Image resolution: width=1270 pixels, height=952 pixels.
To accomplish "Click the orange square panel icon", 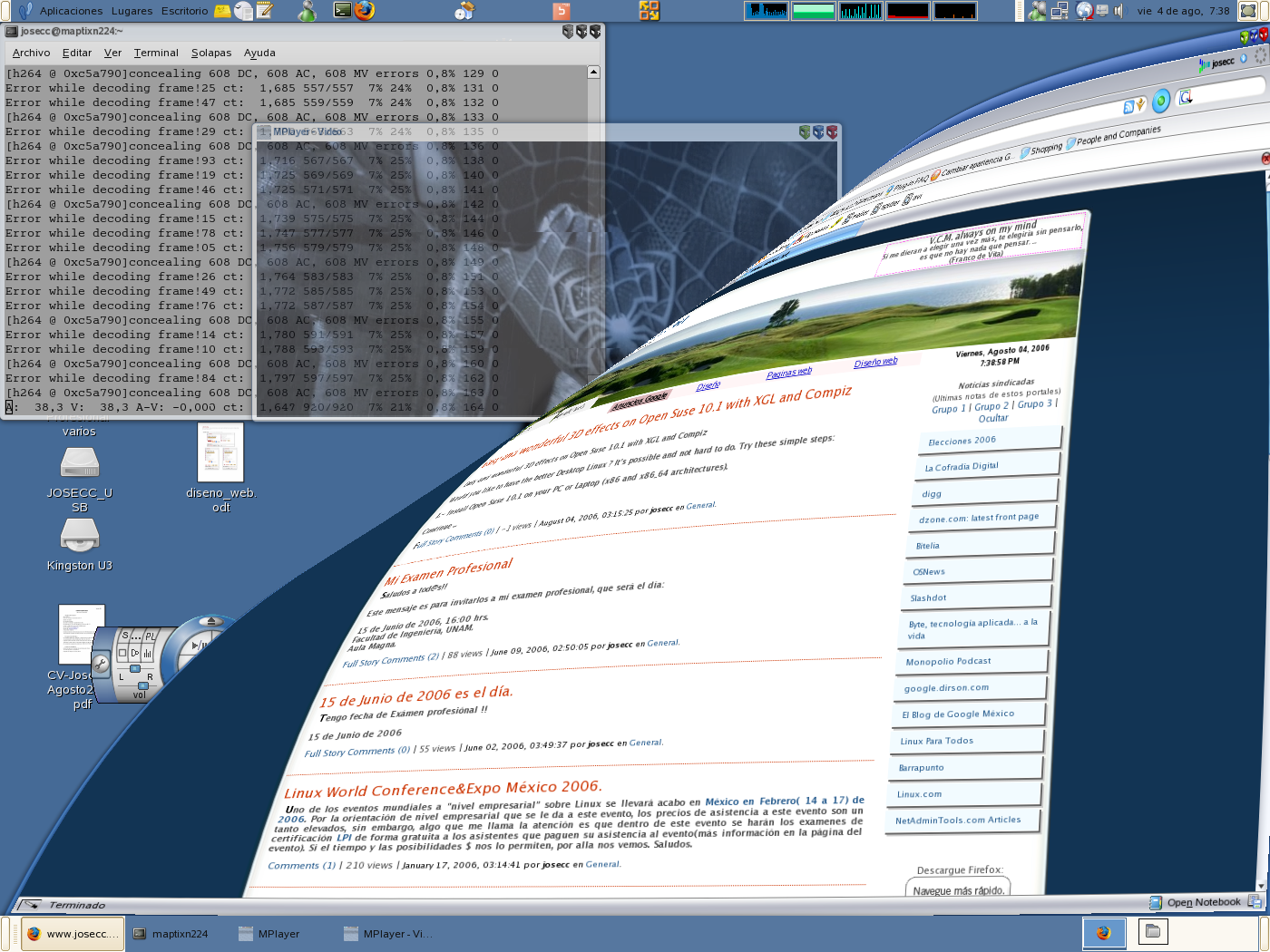I will coord(562,11).
